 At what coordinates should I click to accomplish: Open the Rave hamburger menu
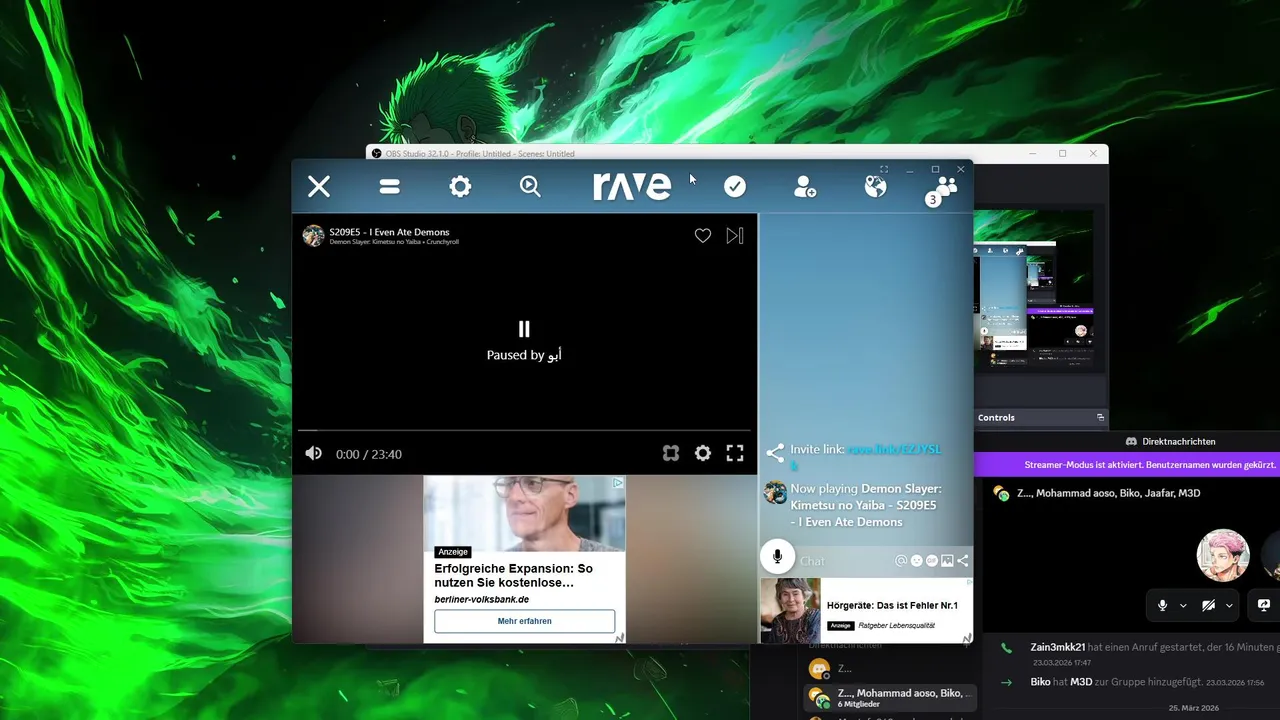(389, 186)
